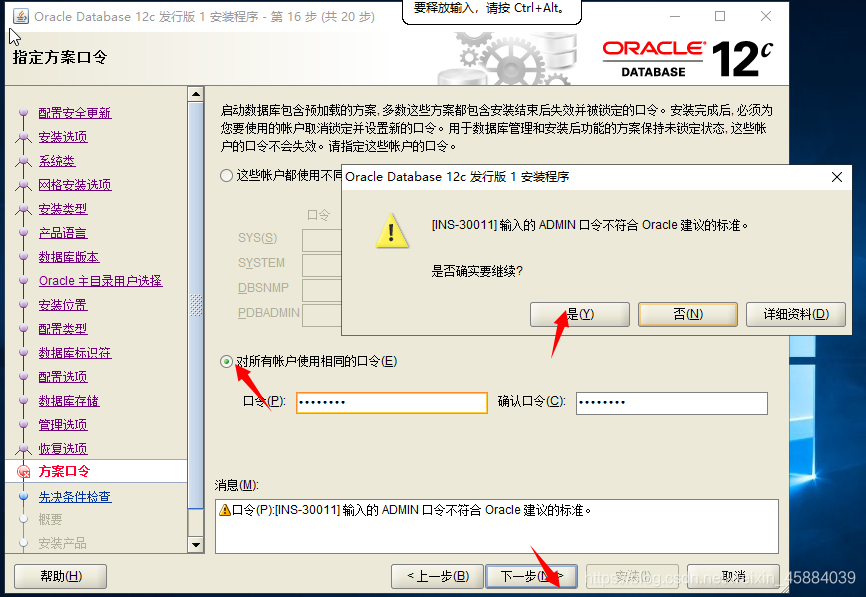Click the warning icon in the messages box
866x597 pixels.
[x=225, y=510]
